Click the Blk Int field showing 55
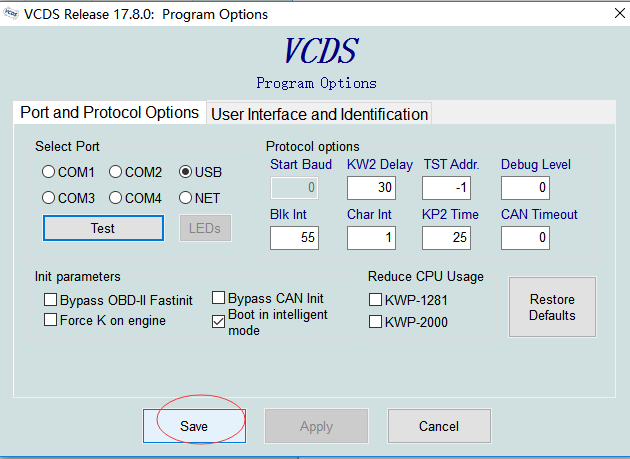Image resolution: width=630 pixels, height=459 pixels. point(295,238)
